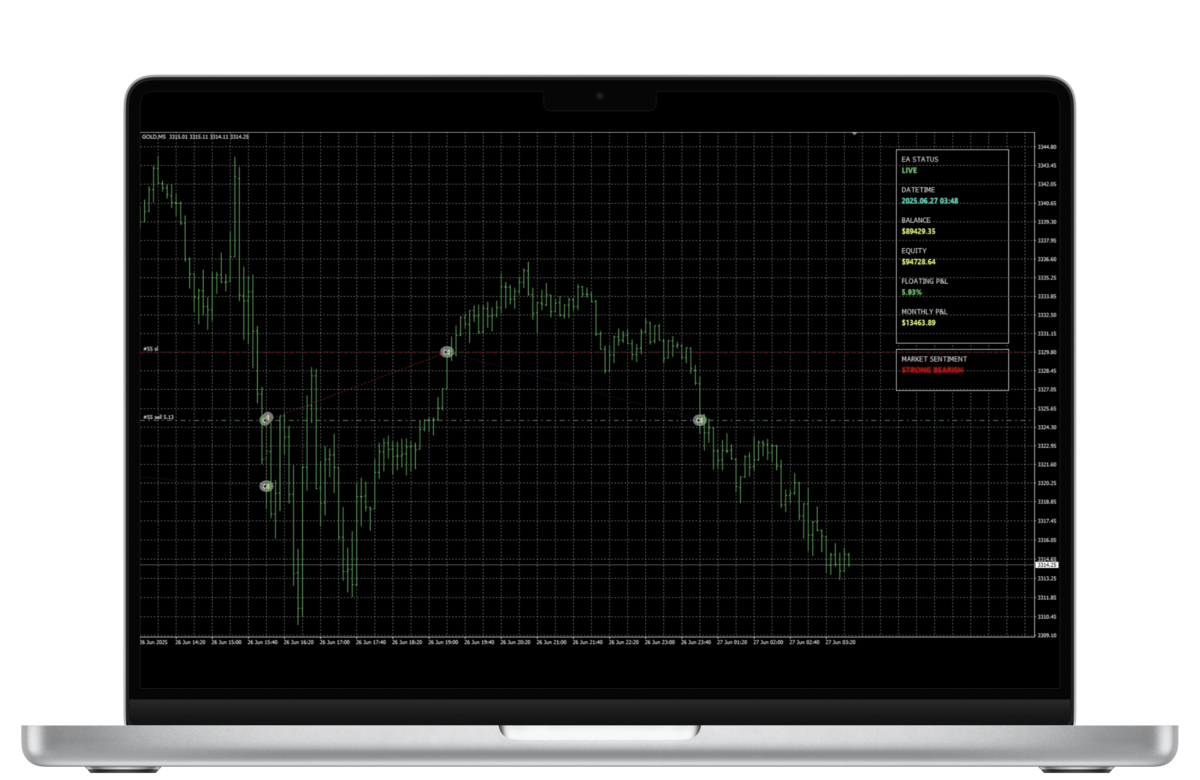Click the MARKET SENTIMENT panel header
This screenshot has height=780, width=1200.
[933, 358]
